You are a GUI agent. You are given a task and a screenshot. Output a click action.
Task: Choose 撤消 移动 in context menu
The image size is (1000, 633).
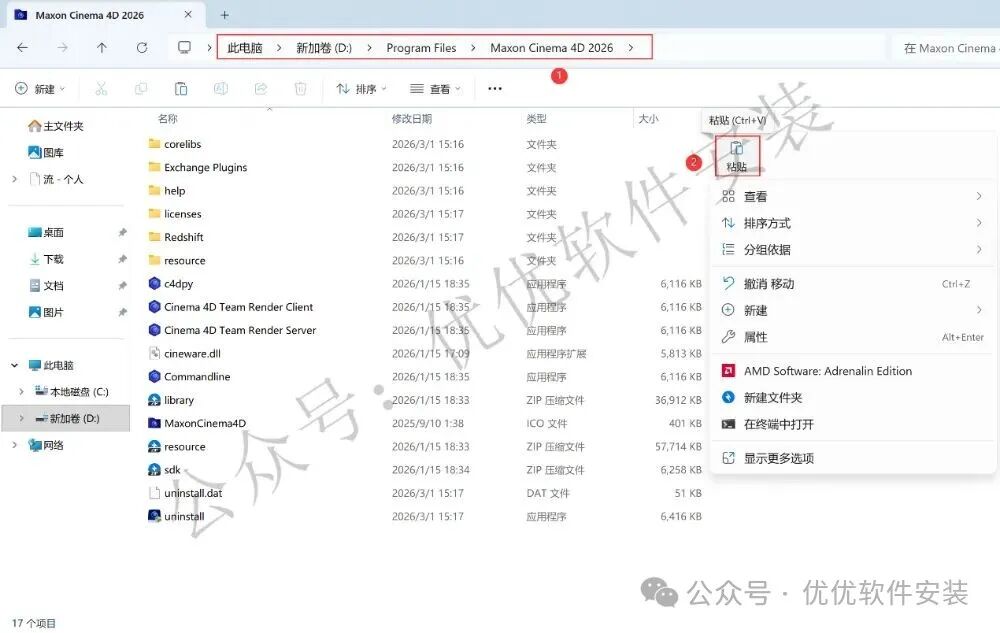(x=853, y=284)
